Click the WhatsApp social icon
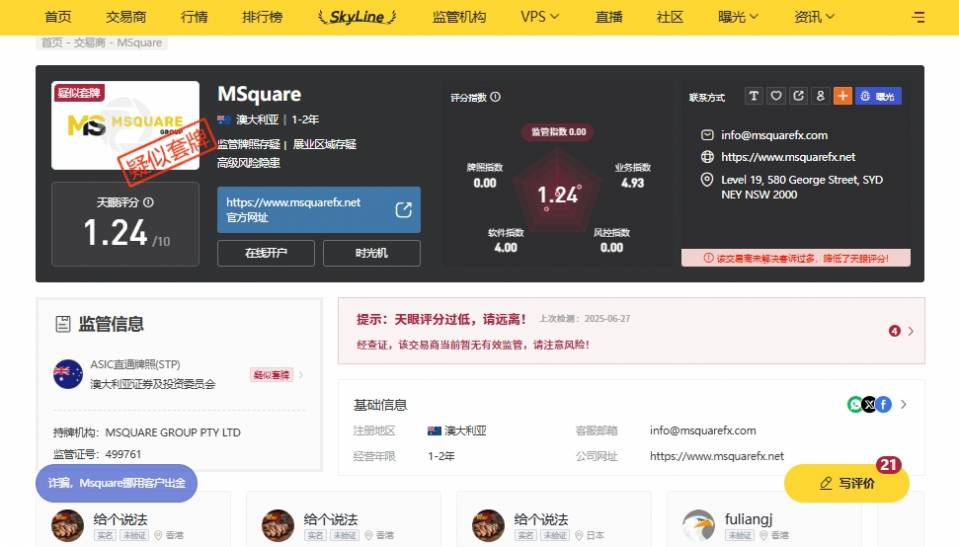This screenshot has height=547, width=959. pyautogui.click(x=854, y=404)
